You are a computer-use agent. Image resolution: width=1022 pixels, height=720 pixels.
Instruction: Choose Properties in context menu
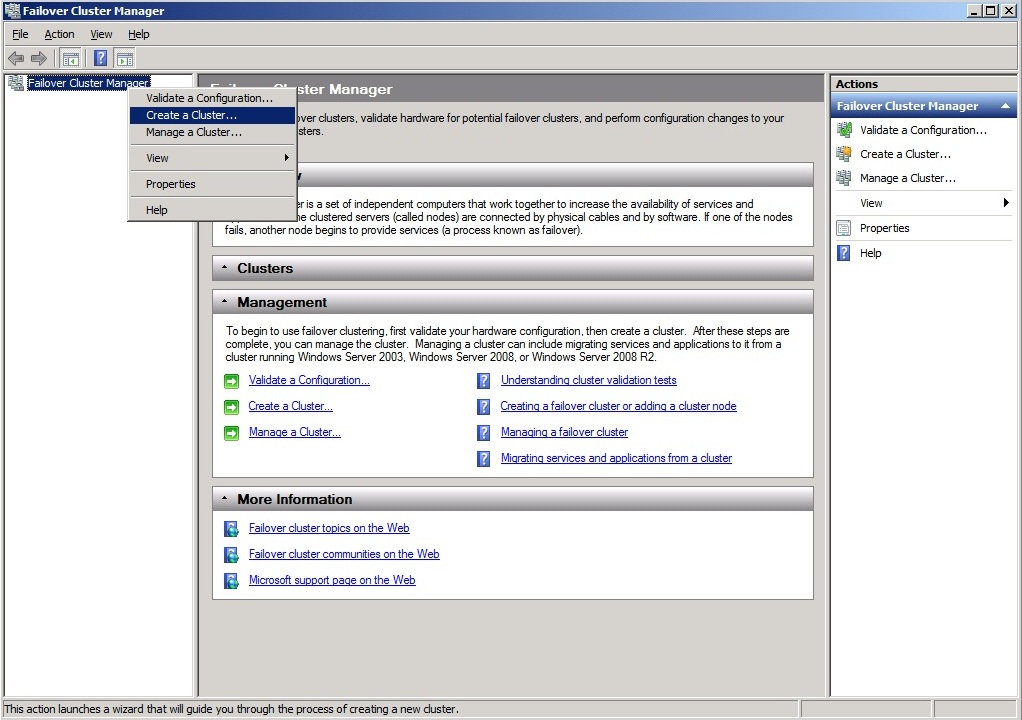pos(212,184)
